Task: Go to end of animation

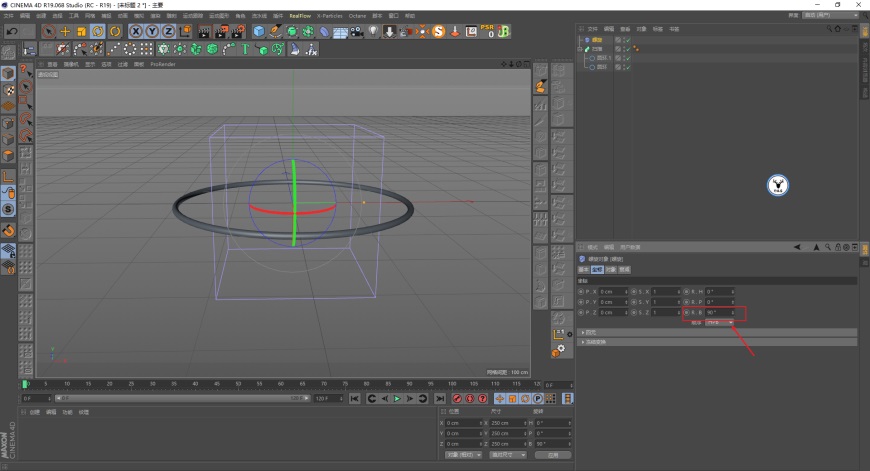Action: point(440,399)
